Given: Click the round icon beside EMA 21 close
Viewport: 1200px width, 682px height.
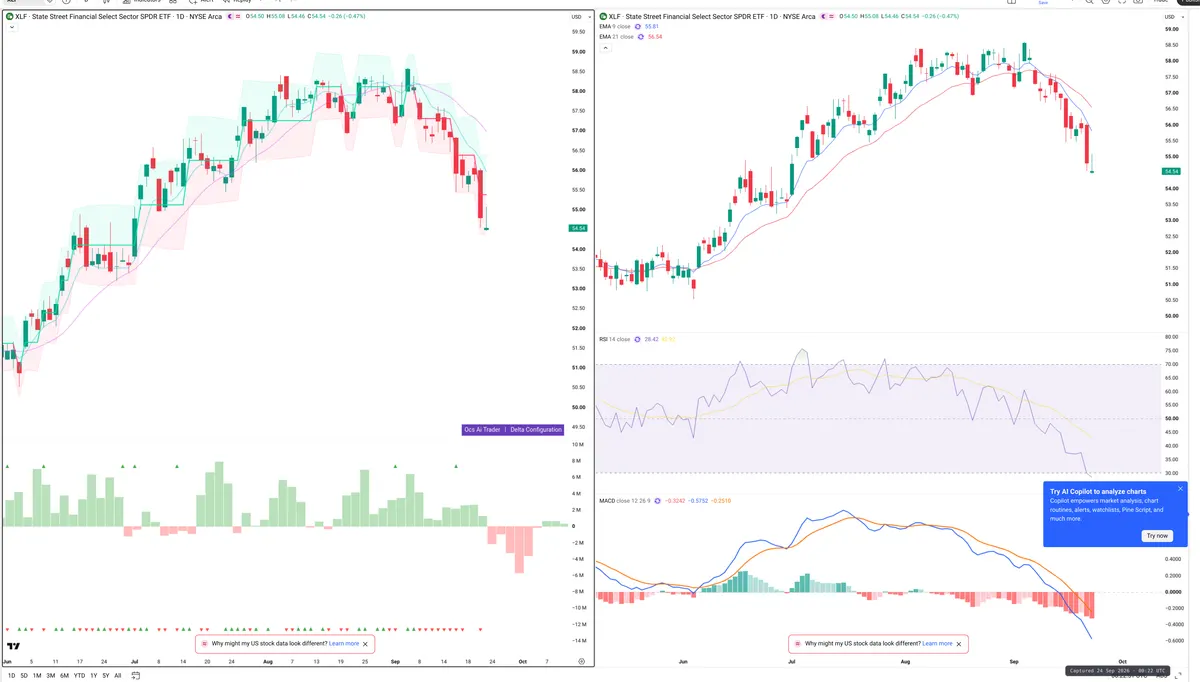Looking at the screenshot, I should tap(640, 37).
